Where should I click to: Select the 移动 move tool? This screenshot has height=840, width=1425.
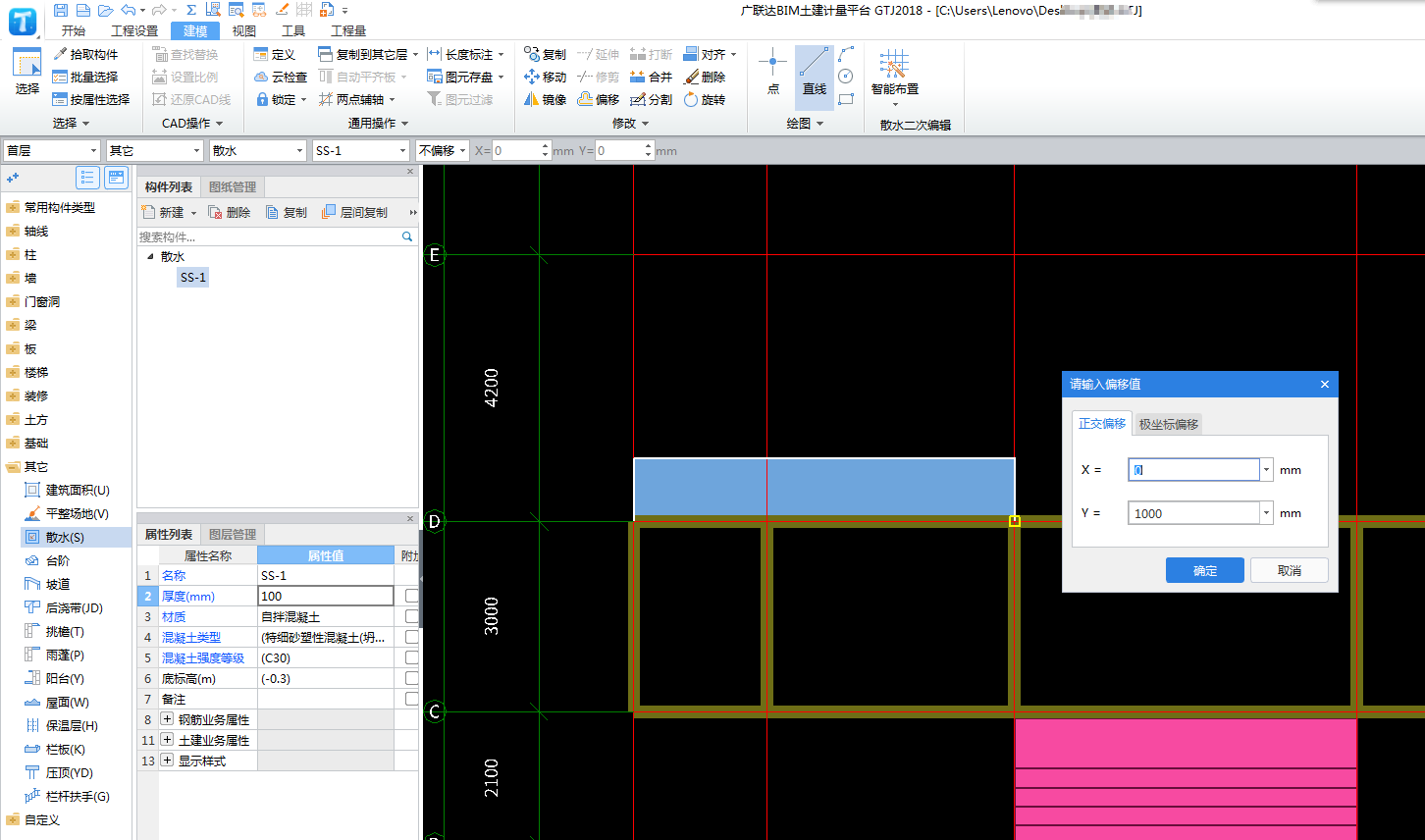click(546, 77)
